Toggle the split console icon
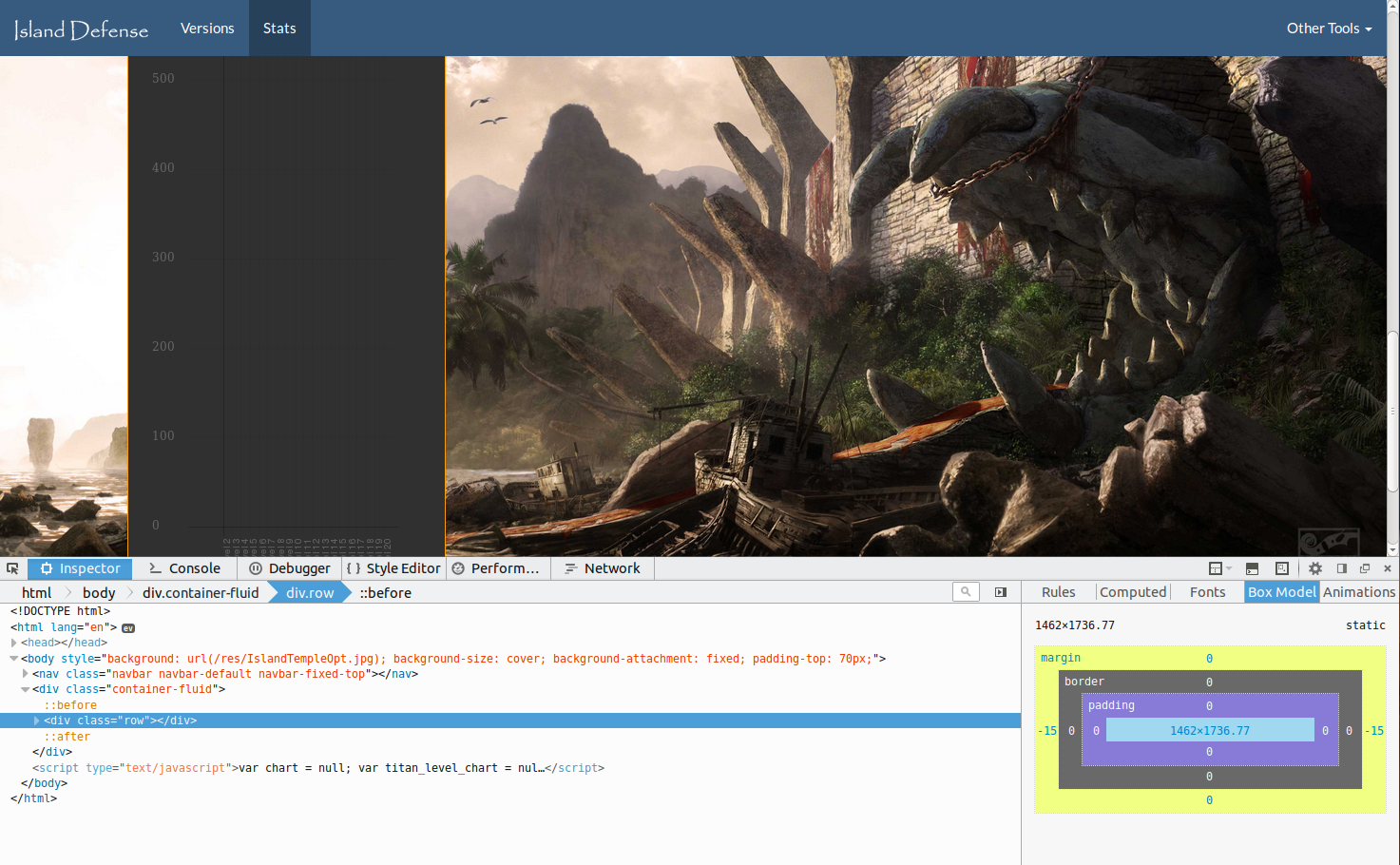 [1252, 568]
